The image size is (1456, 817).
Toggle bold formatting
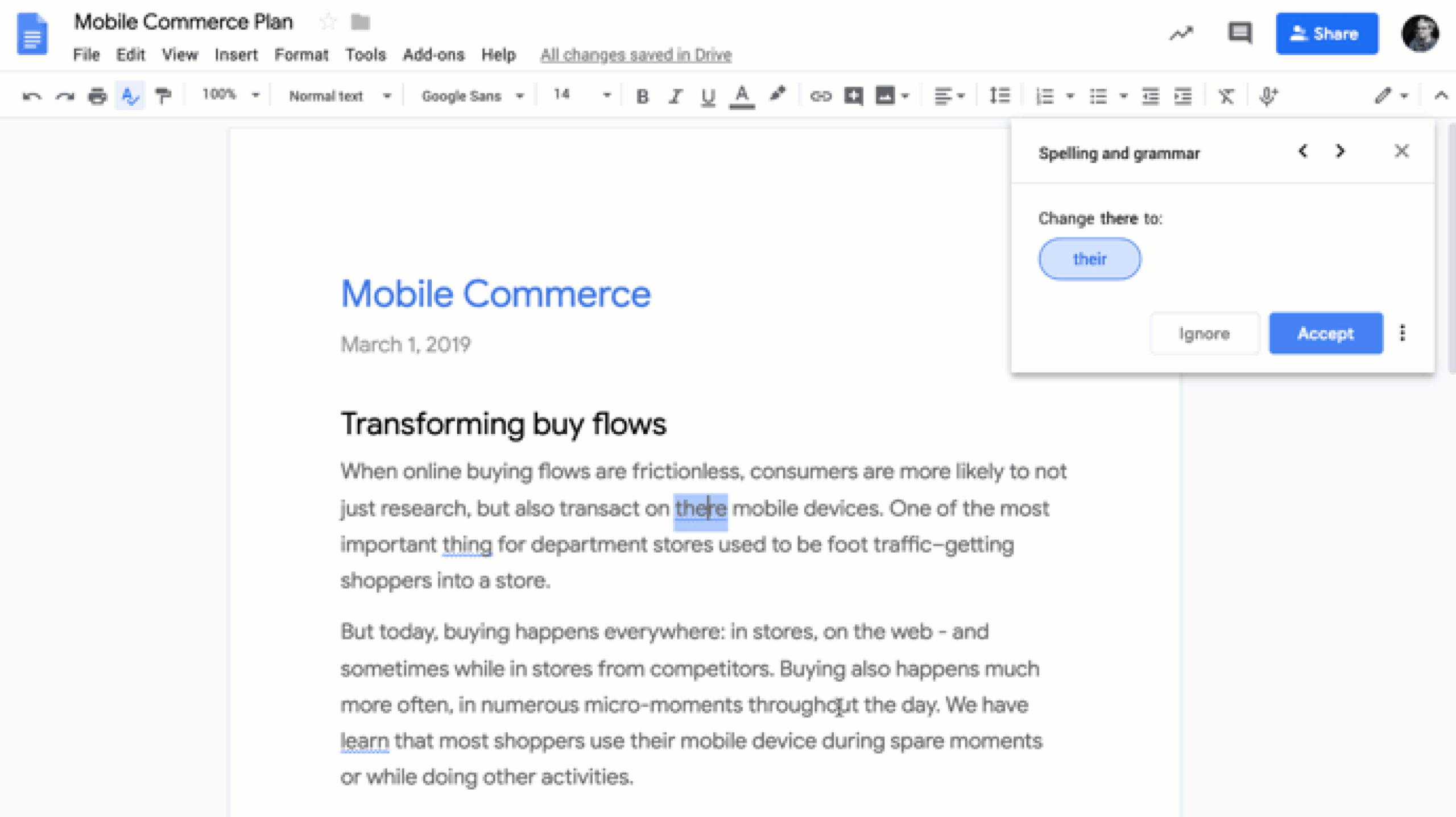tap(642, 97)
